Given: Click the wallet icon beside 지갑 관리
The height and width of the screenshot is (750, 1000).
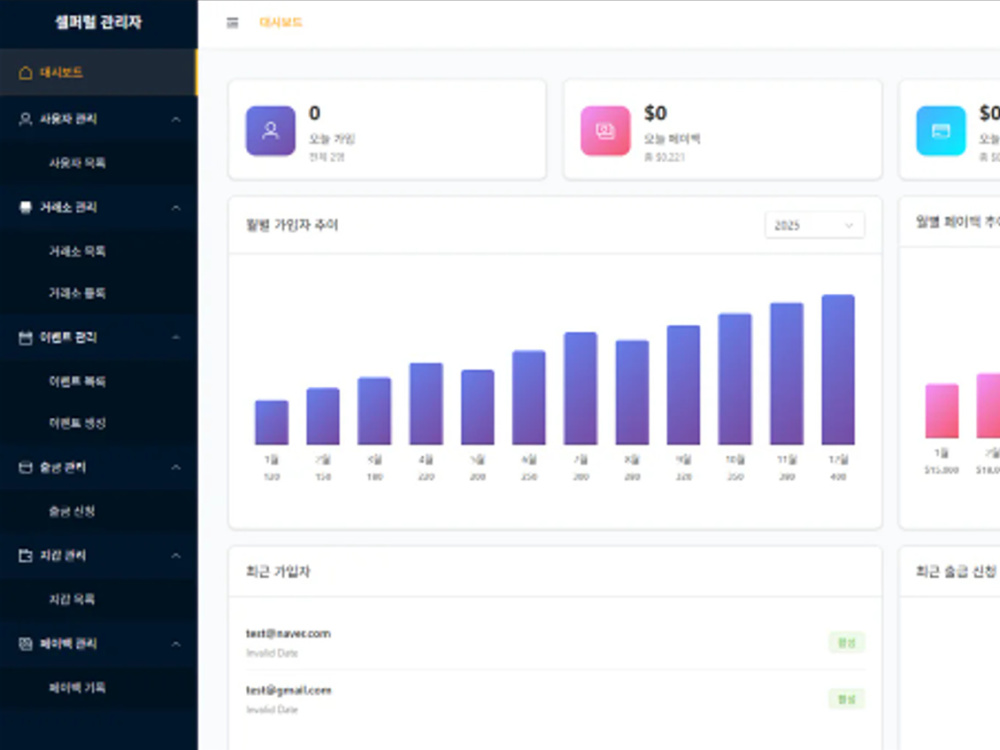Looking at the screenshot, I should [x=26, y=555].
